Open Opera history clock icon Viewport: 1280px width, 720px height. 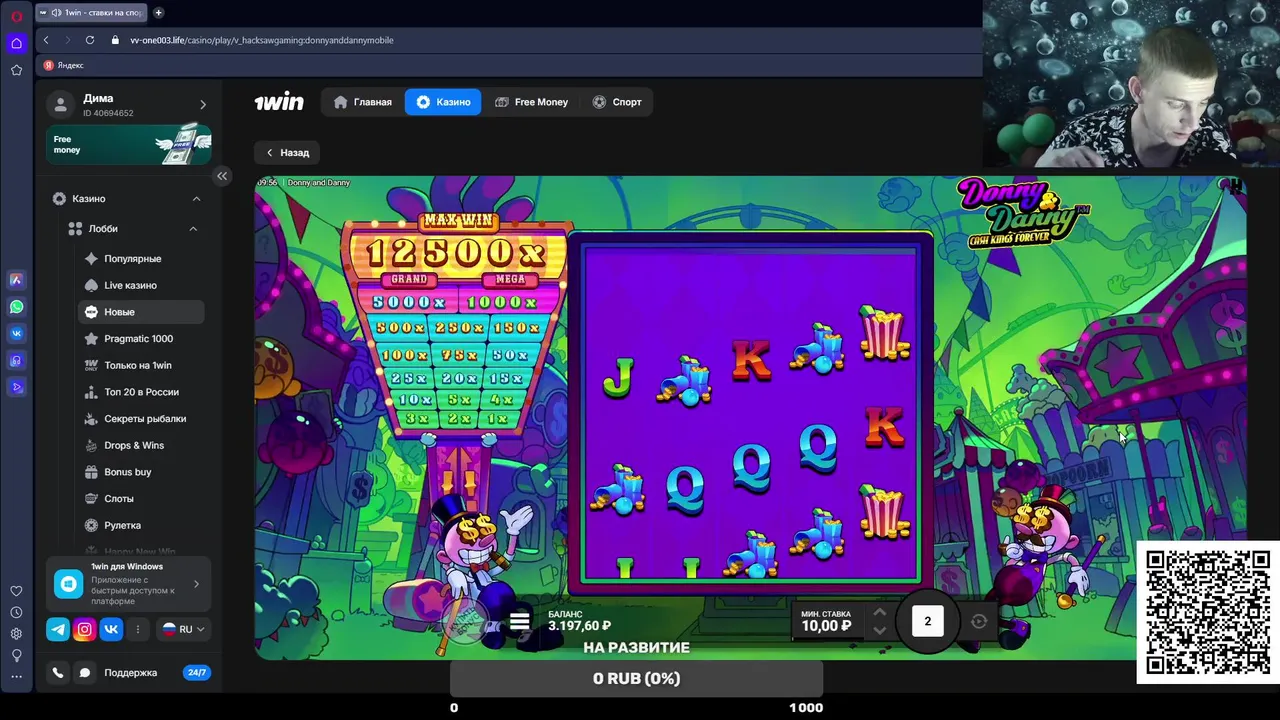point(16,612)
